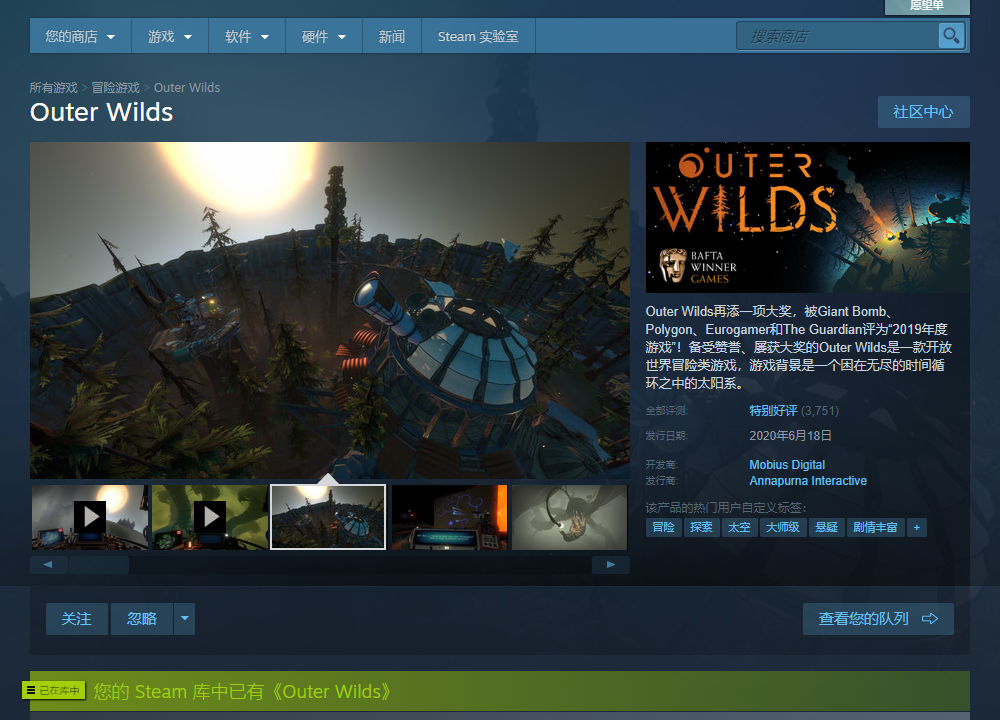Screen dimensions: 1000x720
Task: Select the 悬疑 tag
Action: tap(827, 527)
